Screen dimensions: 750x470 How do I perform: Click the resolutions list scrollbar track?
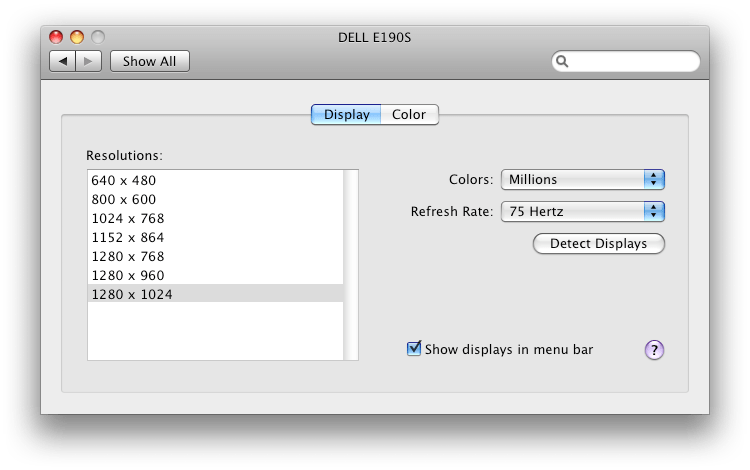[351, 265]
